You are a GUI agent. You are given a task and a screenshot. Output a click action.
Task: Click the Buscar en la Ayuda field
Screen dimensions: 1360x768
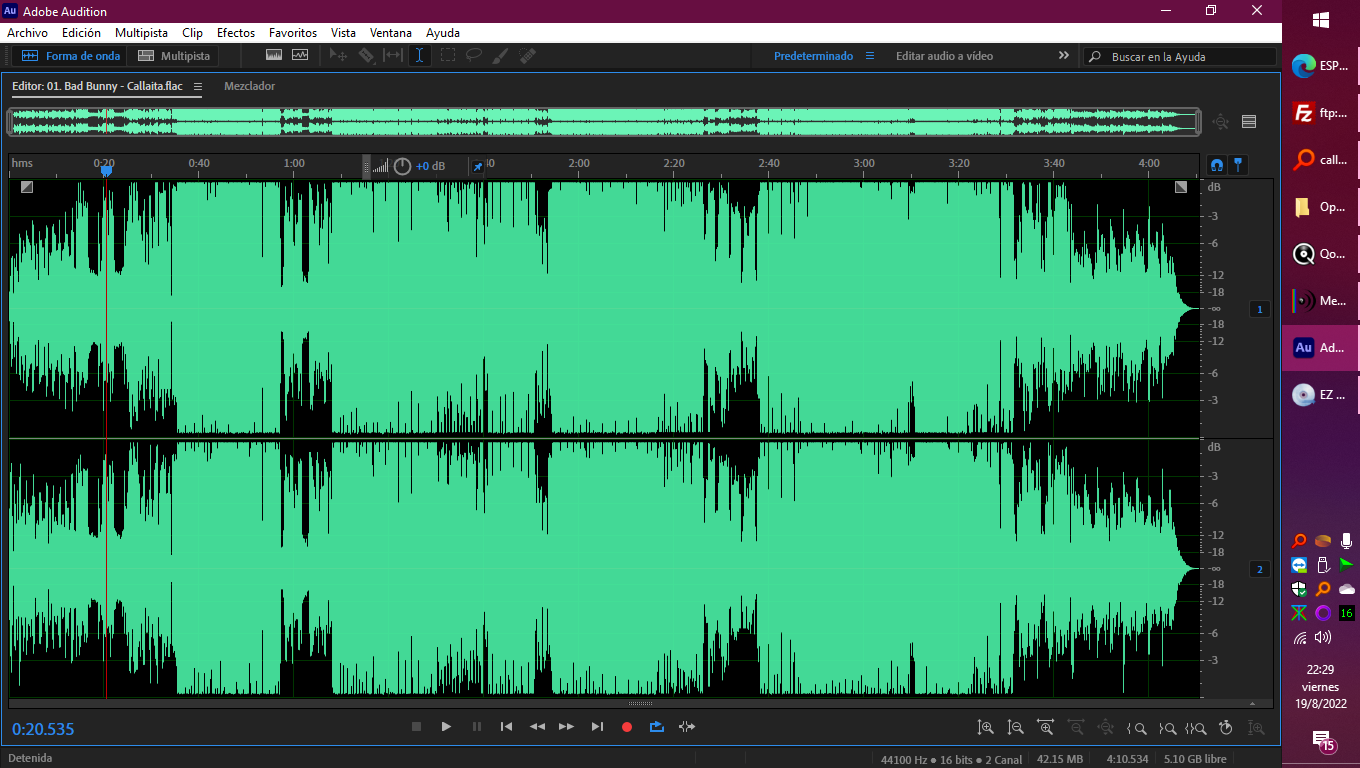point(1180,57)
